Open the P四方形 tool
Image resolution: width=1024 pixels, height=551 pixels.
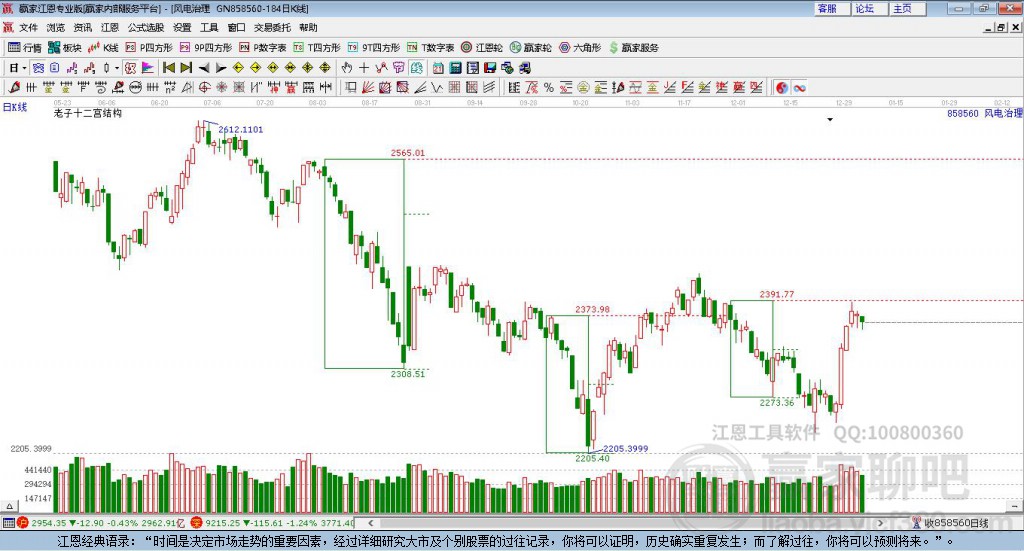coord(148,48)
